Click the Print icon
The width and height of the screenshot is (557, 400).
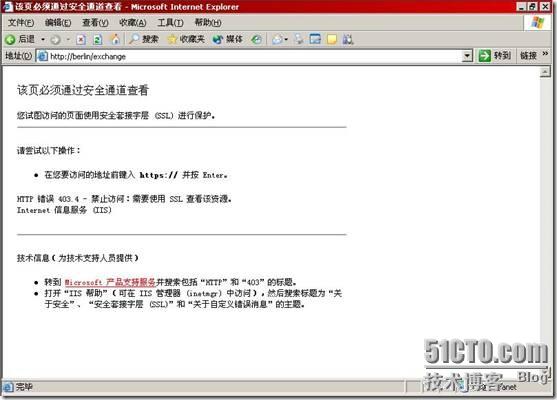(x=299, y=39)
